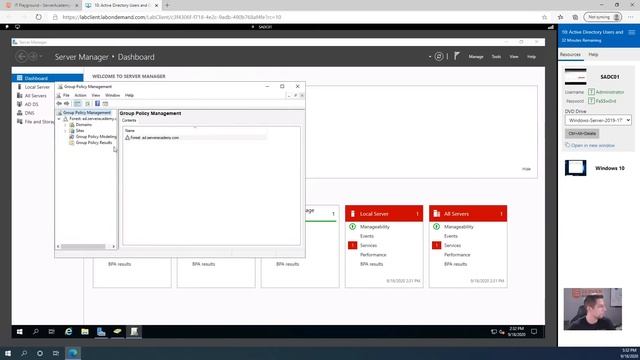
Task: Open host Windows Start button
Action: 8,353
